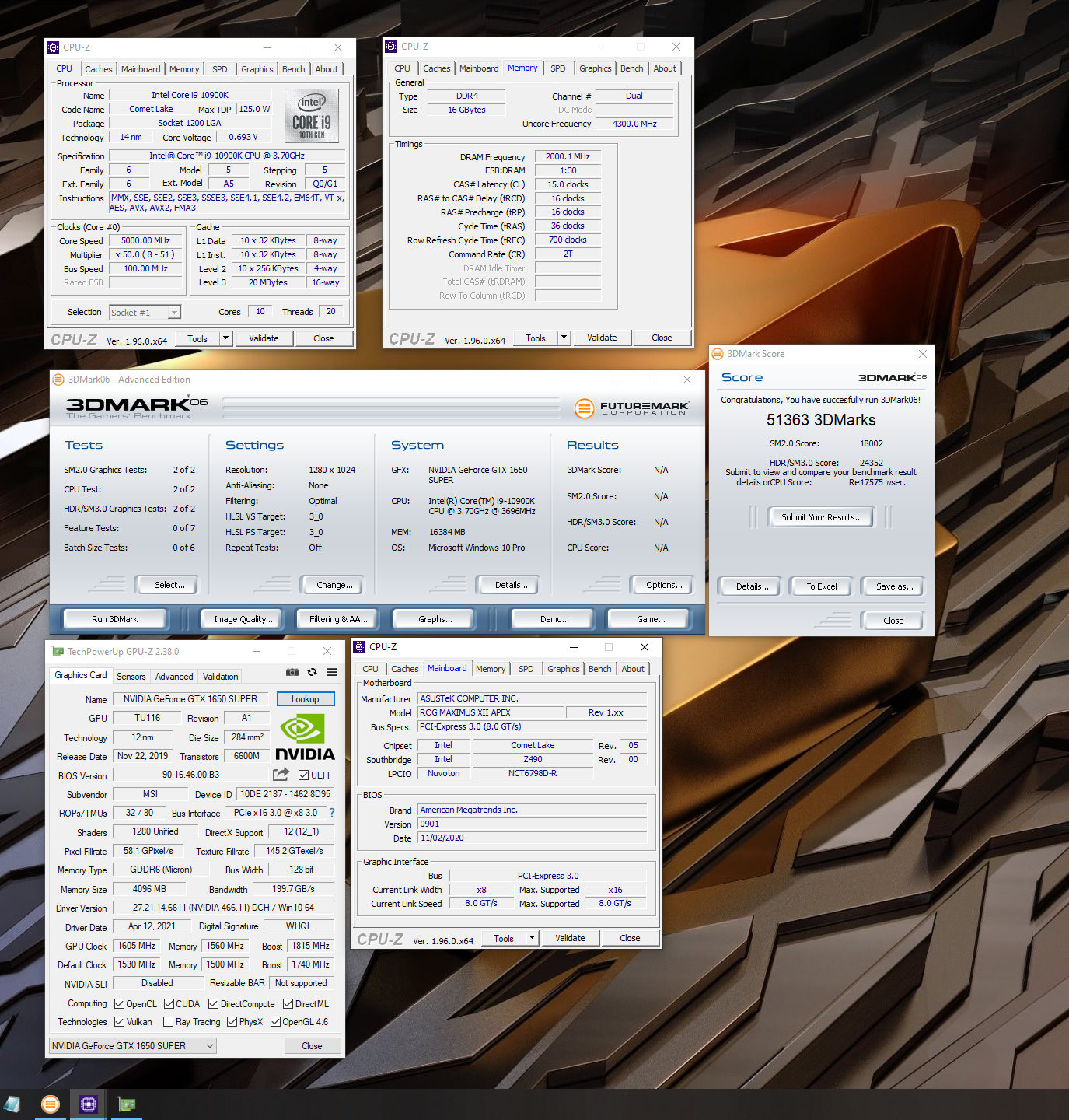
Task: Toggle the OpenGL 4.6 checkbox
Action: click(275, 1022)
